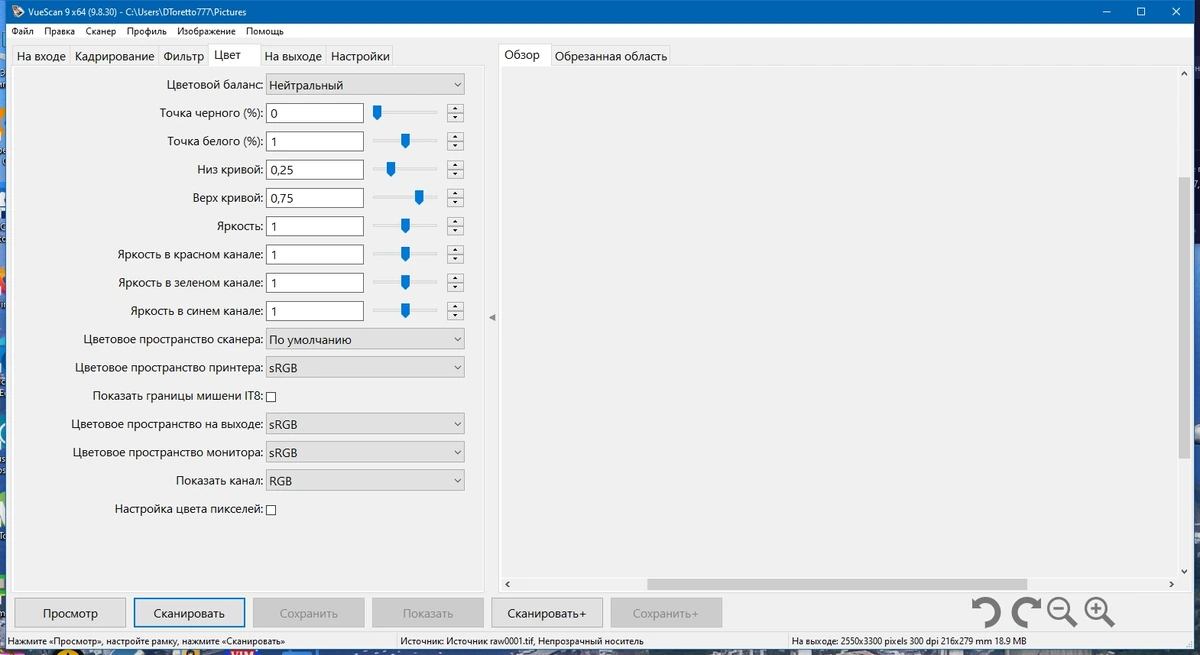1200x655 pixels.
Task: Click the Сканировать+ button
Action: tap(547, 613)
